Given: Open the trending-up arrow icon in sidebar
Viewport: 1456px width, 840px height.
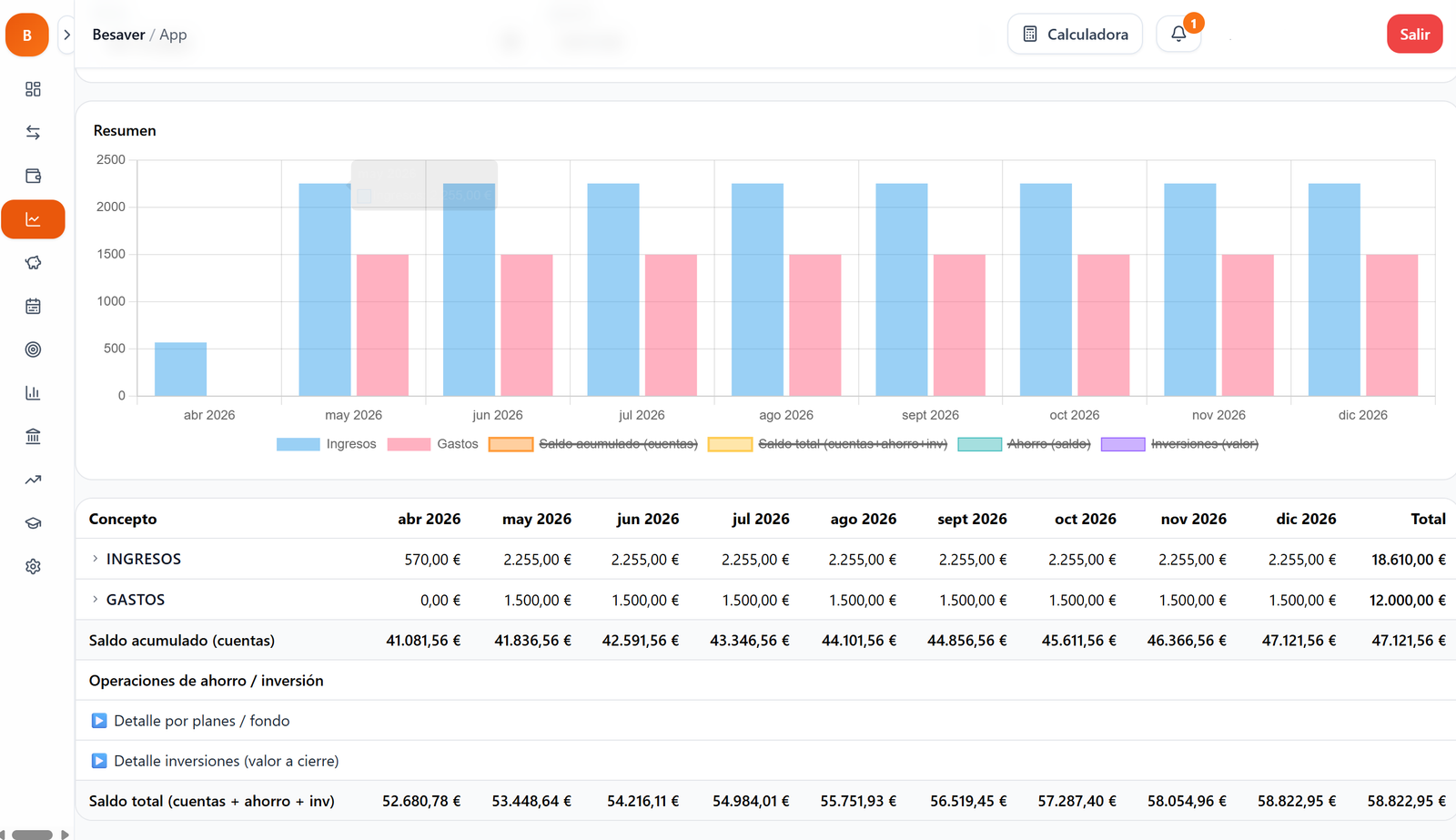Looking at the screenshot, I should pyautogui.click(x=33, y=480).
